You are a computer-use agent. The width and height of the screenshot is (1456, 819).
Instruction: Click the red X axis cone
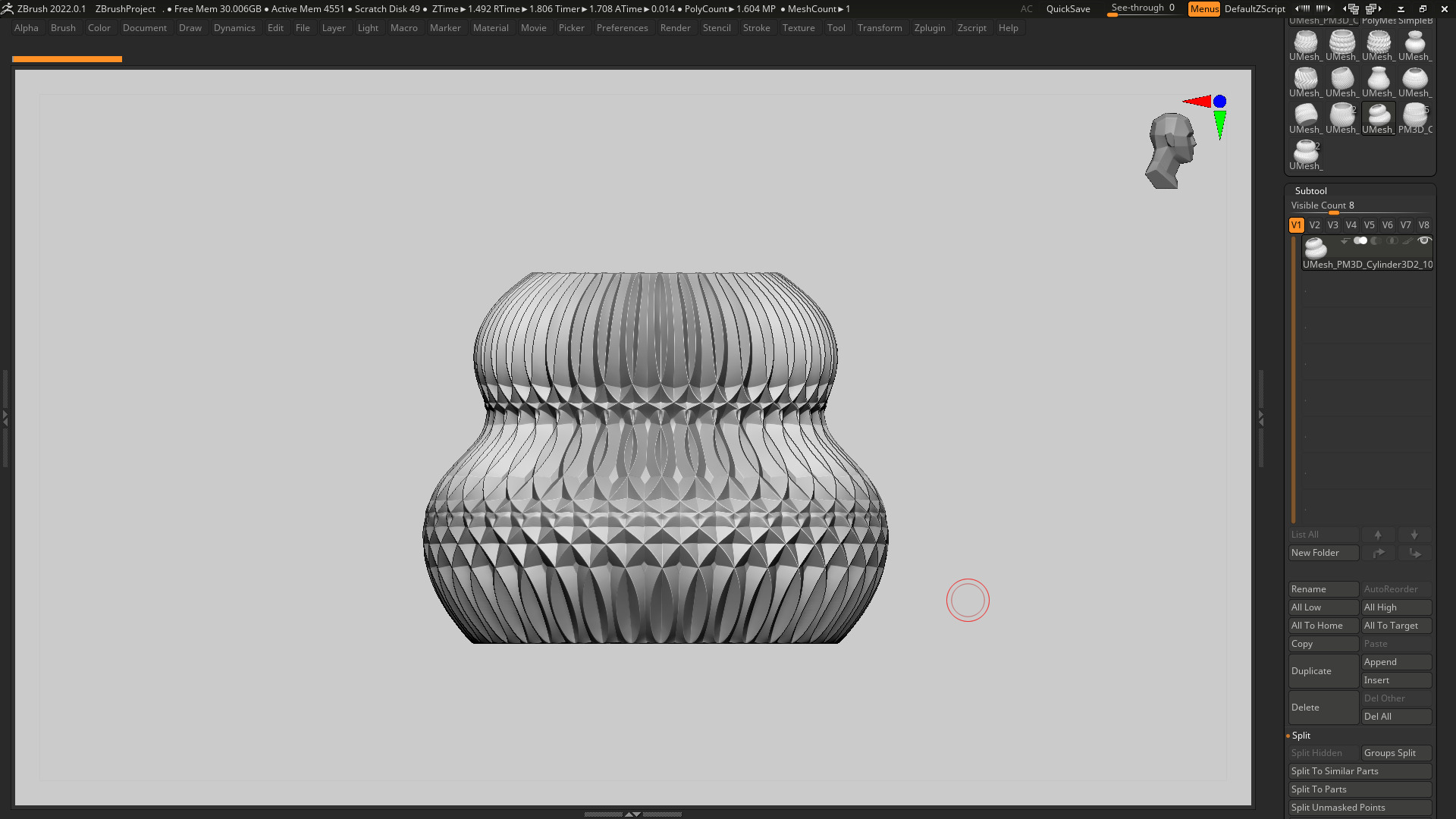pos(1196,101)
